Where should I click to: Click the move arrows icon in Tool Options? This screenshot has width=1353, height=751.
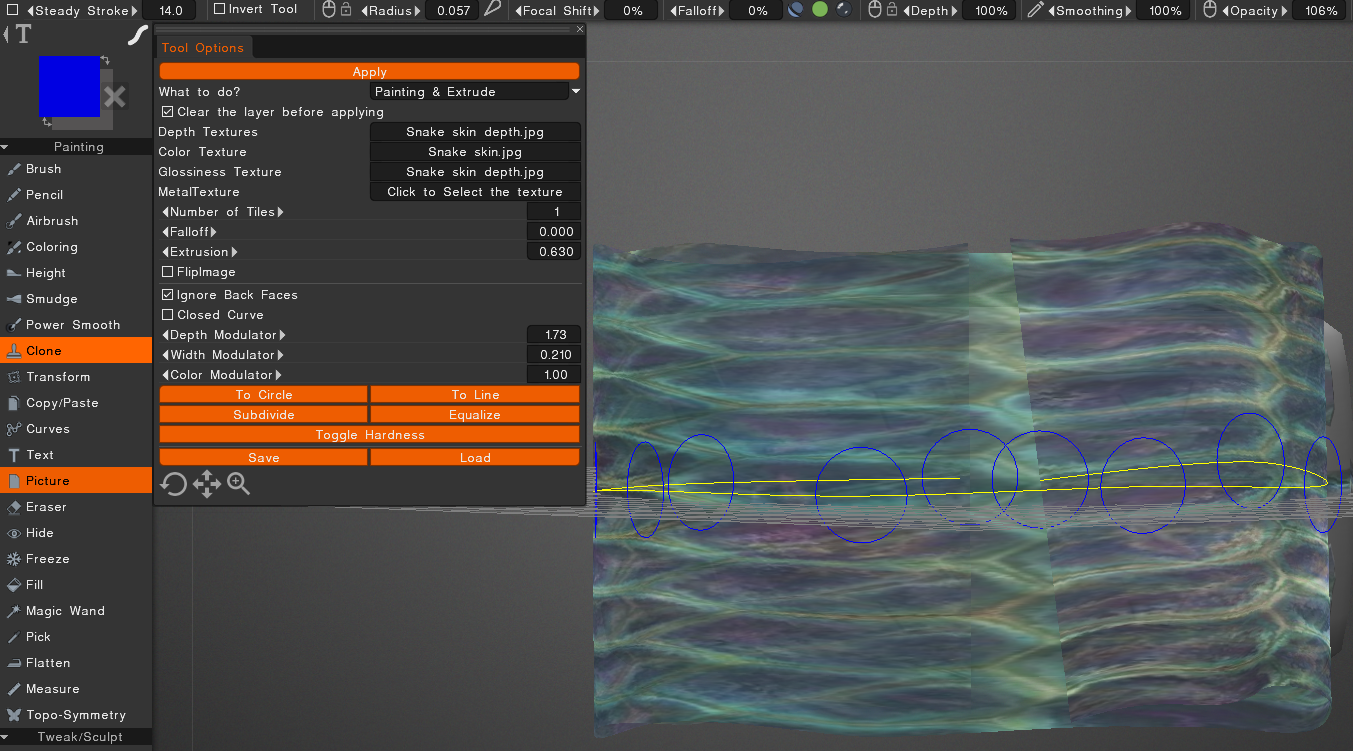coord(207,485)
